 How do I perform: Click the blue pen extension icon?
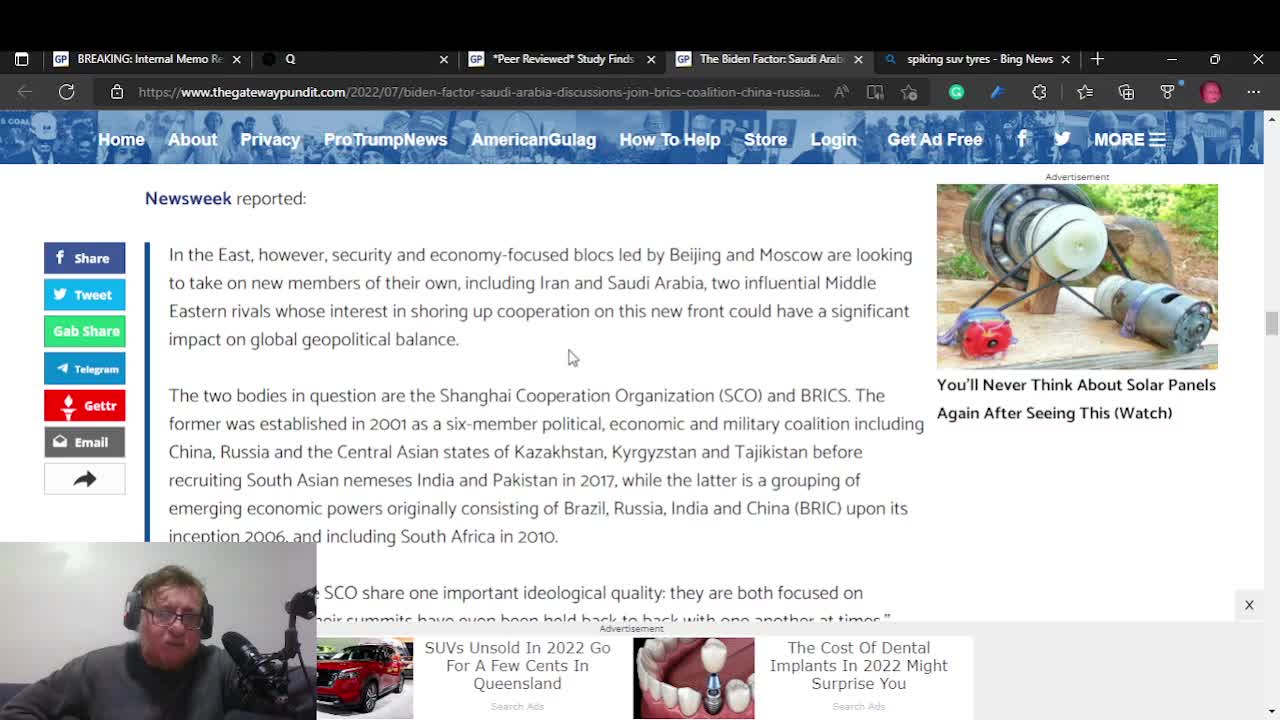(x=997, y=92)
